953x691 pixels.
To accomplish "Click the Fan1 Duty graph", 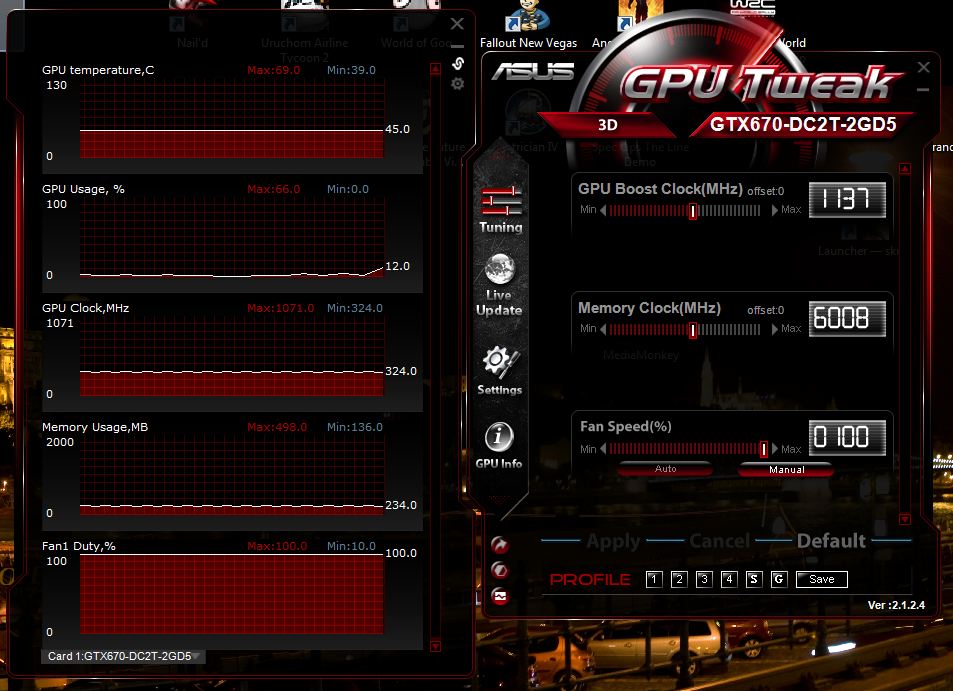I will click(x=232, y=594).
